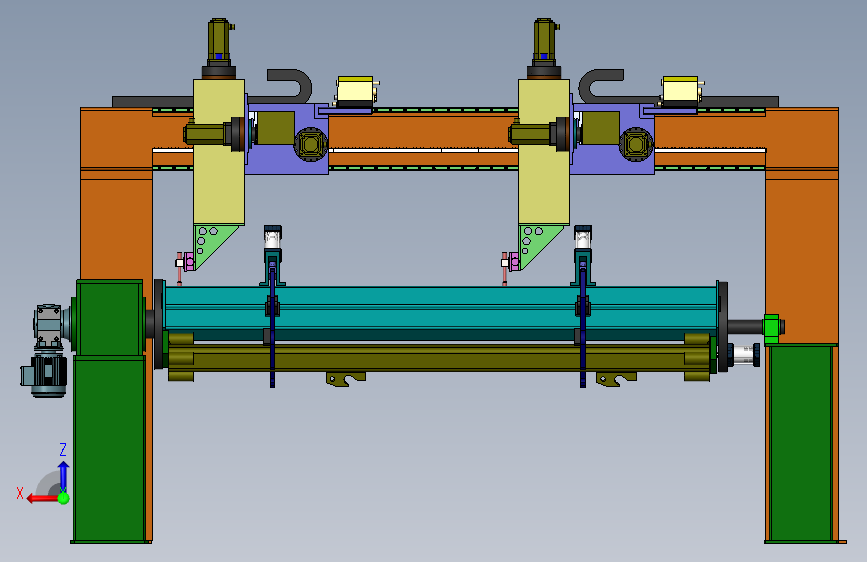Select the left pink sensor block
Image resolution: width=867 pixels, height=562 pixels.
tap(190, 262)
